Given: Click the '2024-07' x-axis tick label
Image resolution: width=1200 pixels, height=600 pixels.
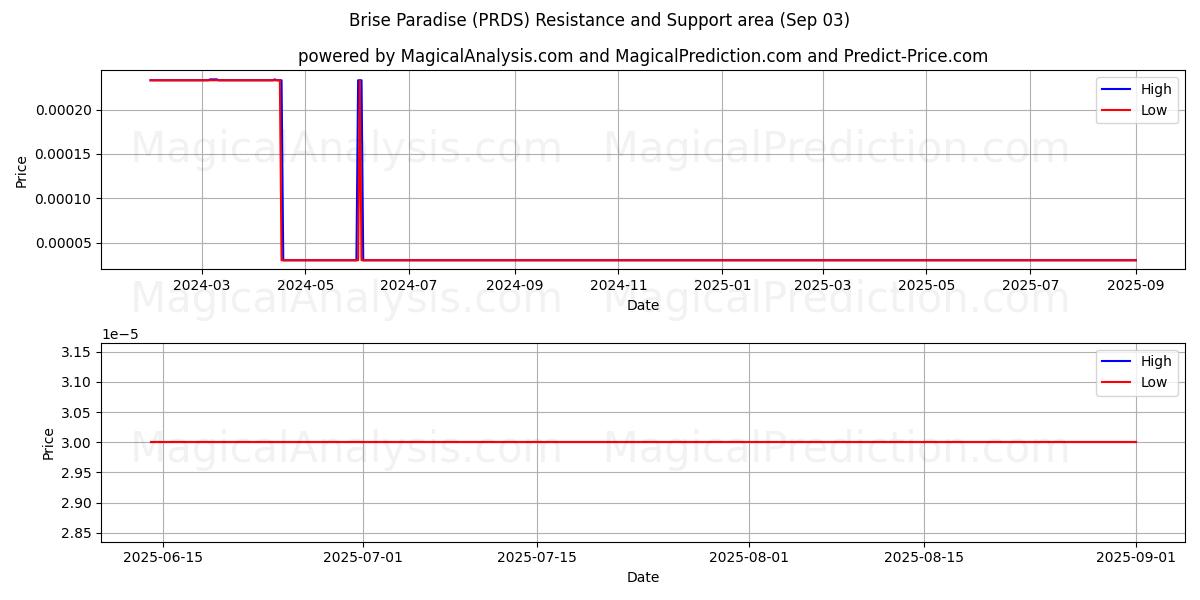Looking at the screenshot, I should click(408, 285).
